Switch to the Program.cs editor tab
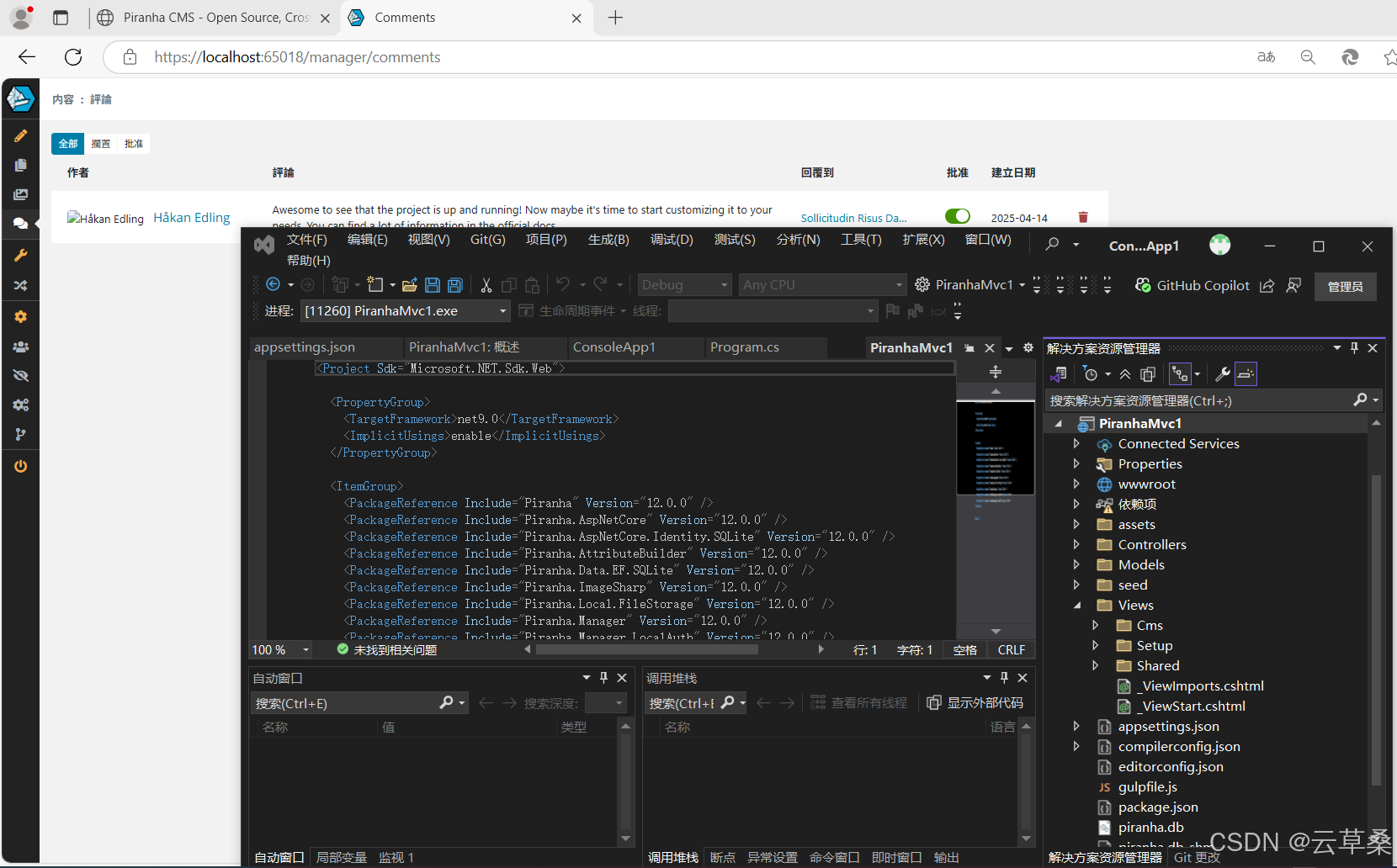 coord(745,347)
